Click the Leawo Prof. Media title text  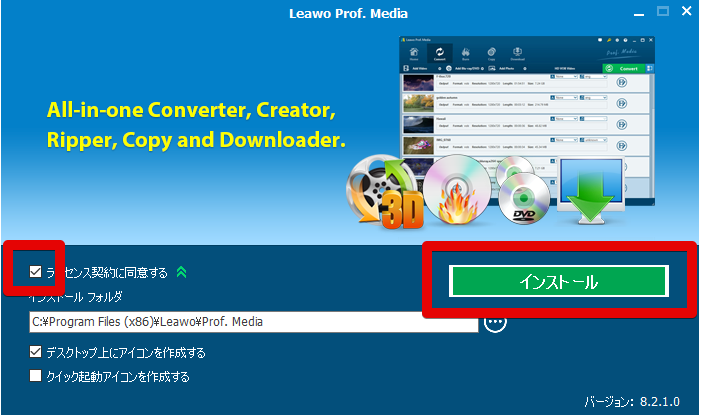[x=348, y=13]
